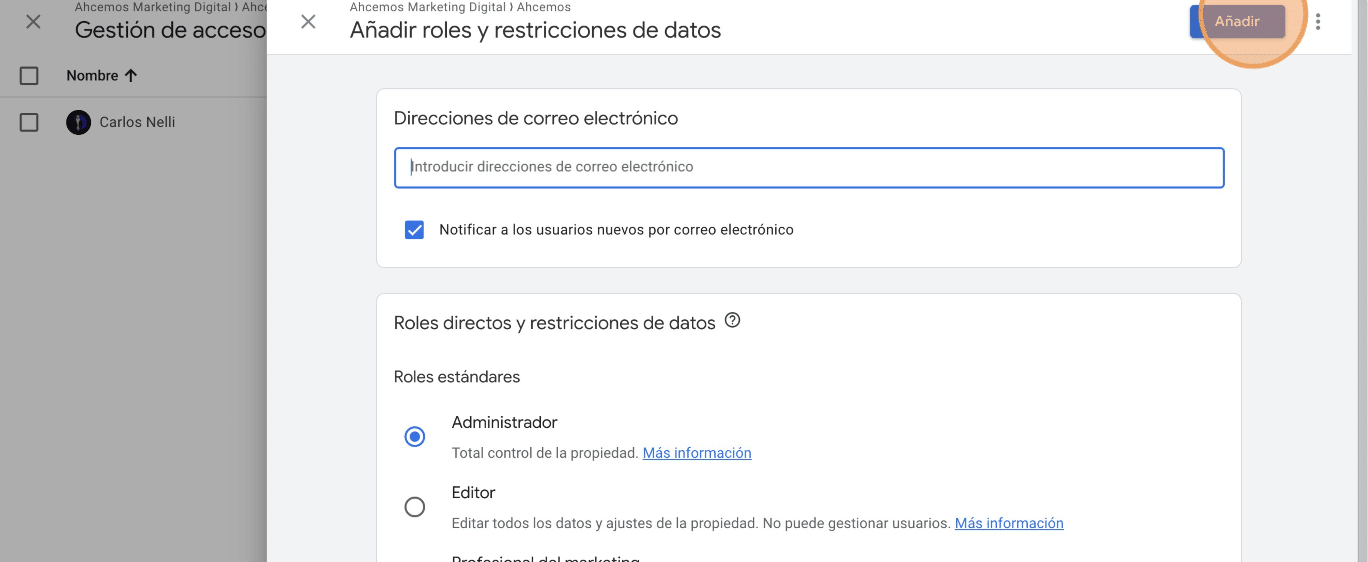Screen dimensions: 1368x562
Task: Close the Gestión de acceso panel
Action: pyautogui.click(x=33, y=22)
